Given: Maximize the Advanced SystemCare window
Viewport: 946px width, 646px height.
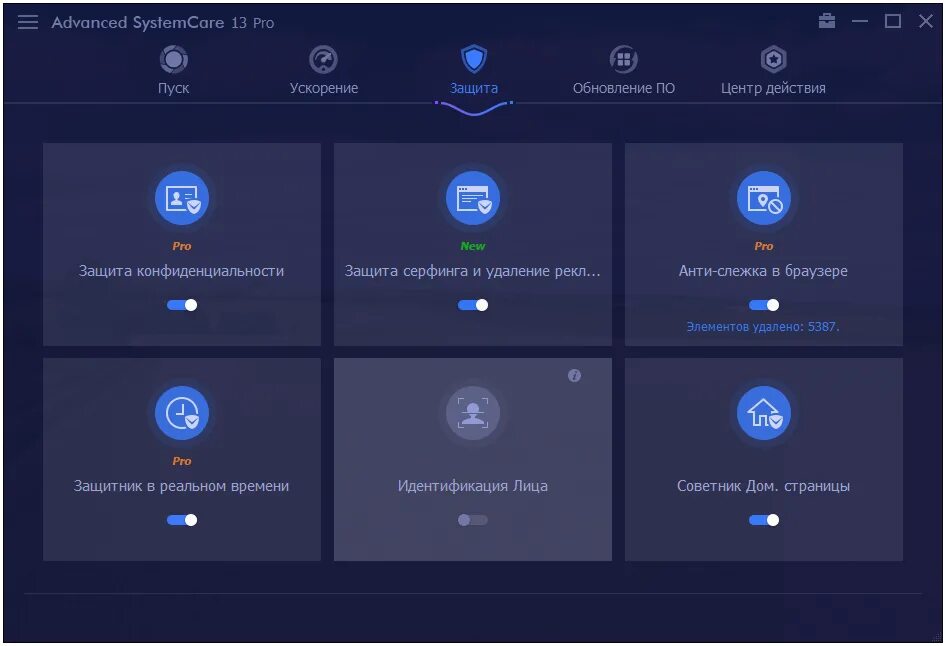Looking at the screenshot, I should pos(893,21).
